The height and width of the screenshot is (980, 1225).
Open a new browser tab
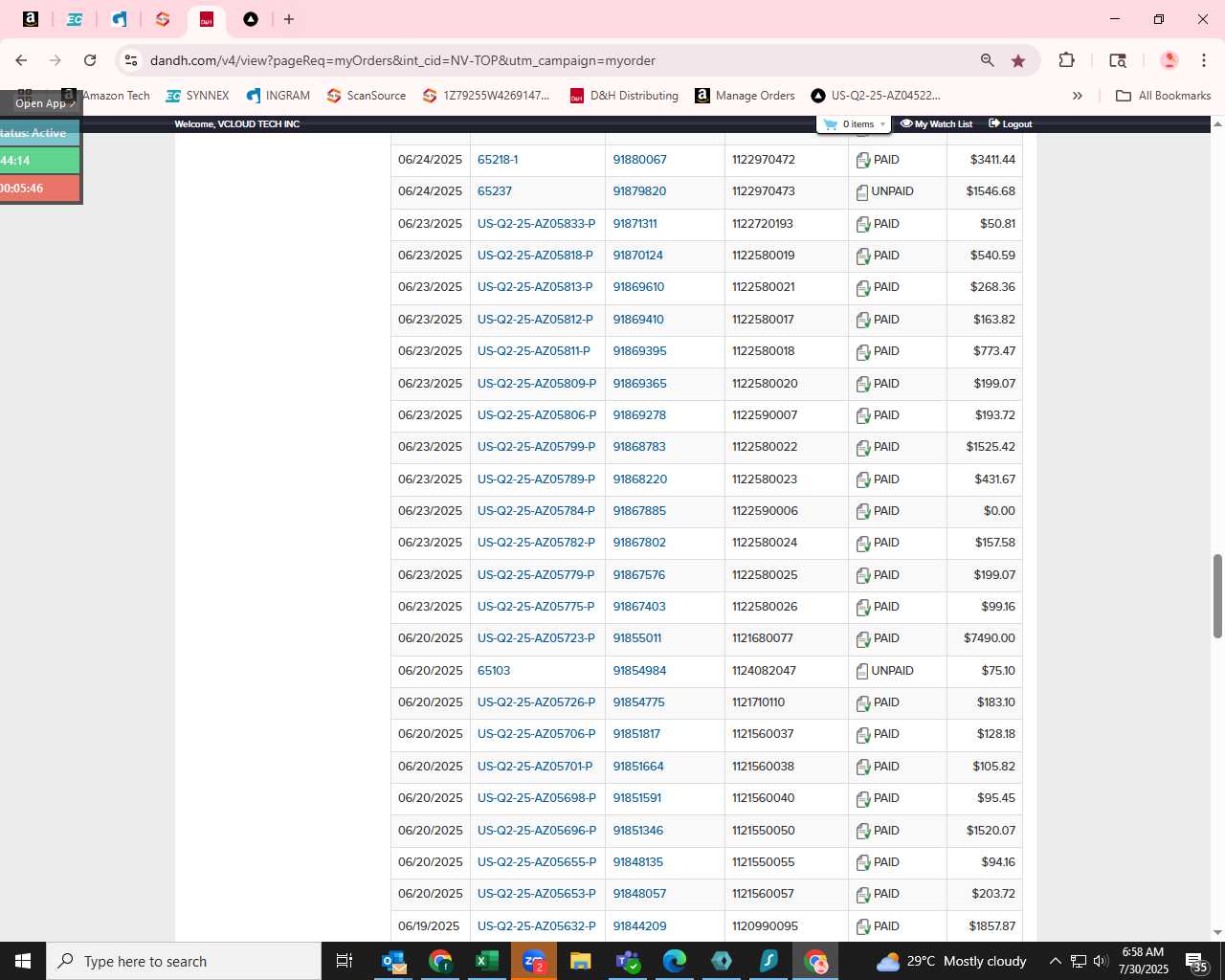point(289,19)
